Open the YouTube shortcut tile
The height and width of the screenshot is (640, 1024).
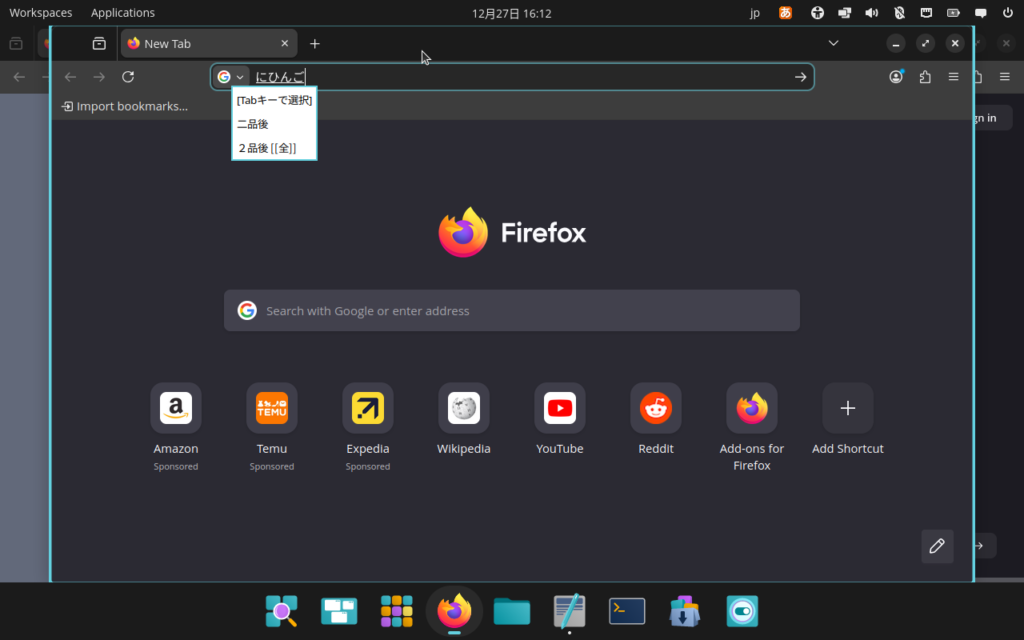point(560,408)
